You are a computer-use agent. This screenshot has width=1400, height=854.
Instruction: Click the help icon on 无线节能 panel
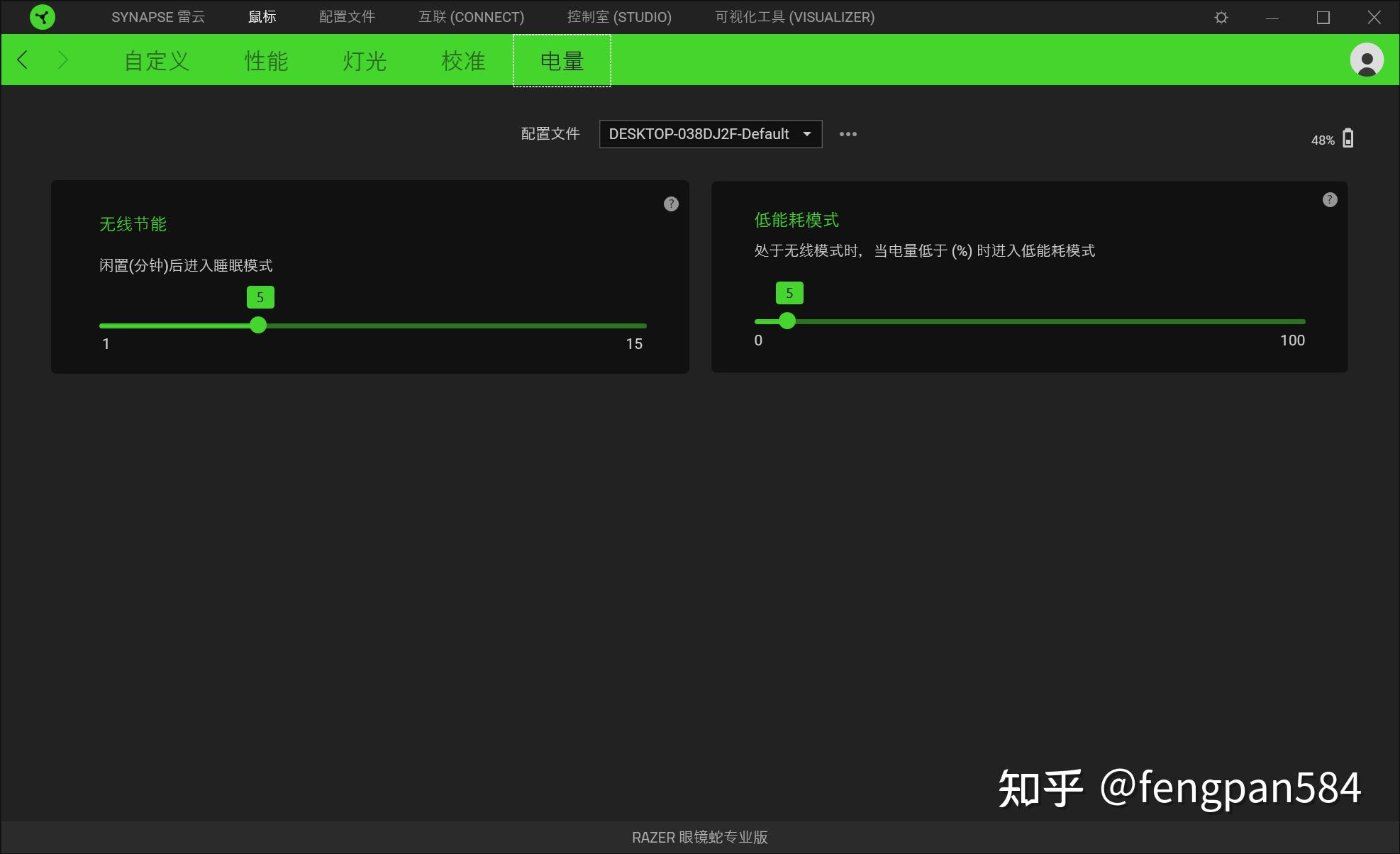click(670, 204)
